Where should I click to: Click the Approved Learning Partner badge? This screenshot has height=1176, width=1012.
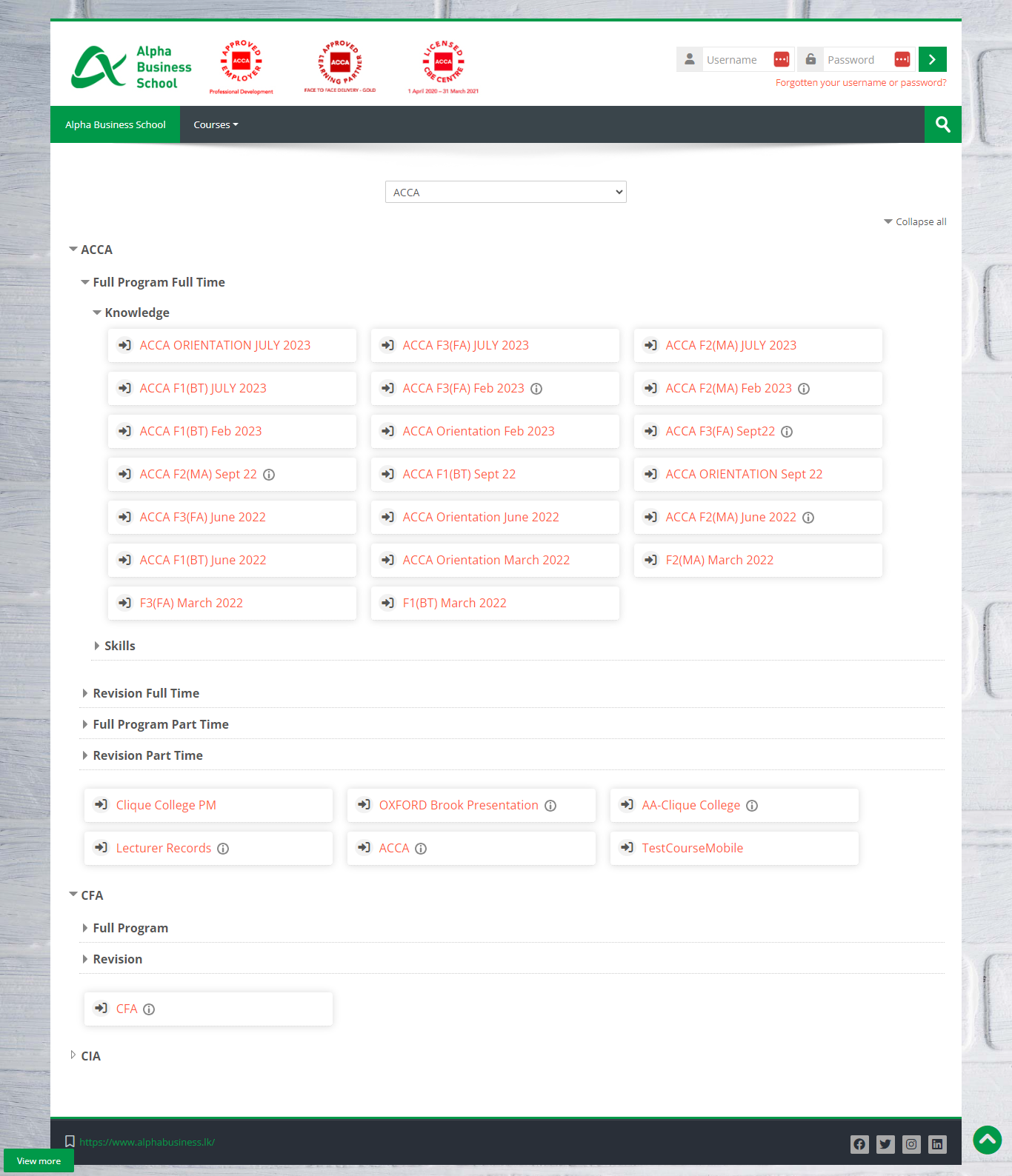point(340,67)
